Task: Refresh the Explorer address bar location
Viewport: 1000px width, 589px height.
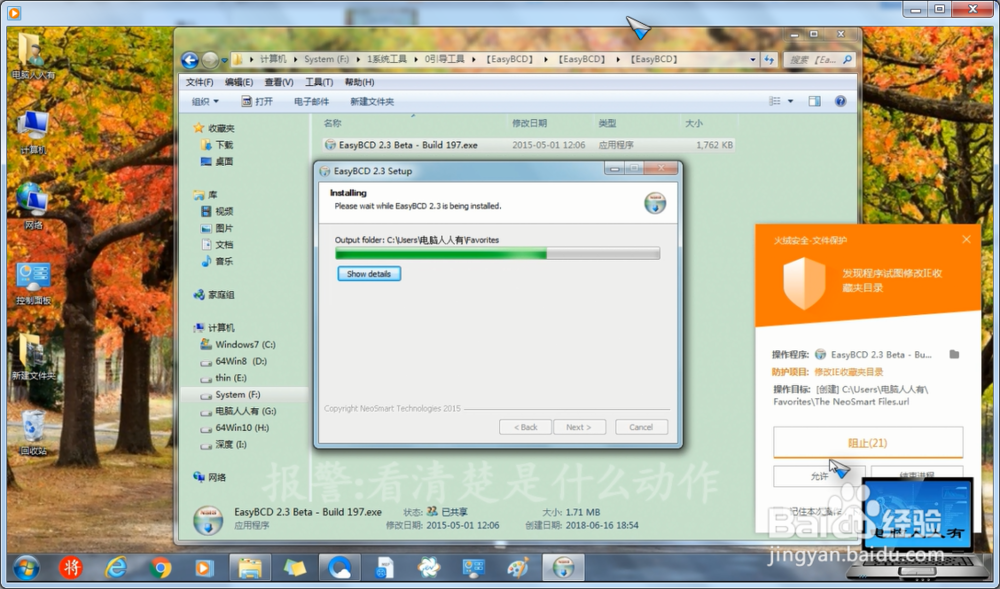Action: coord(769,59)
